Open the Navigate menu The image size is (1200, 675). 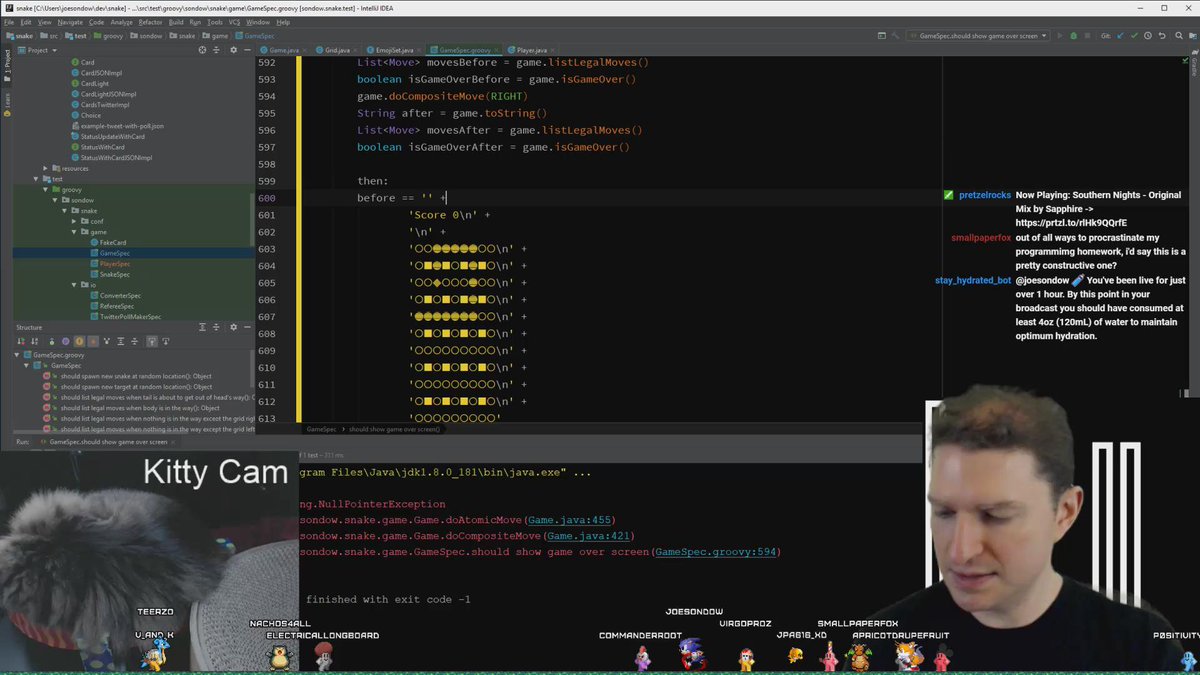(x=70, y=21)
